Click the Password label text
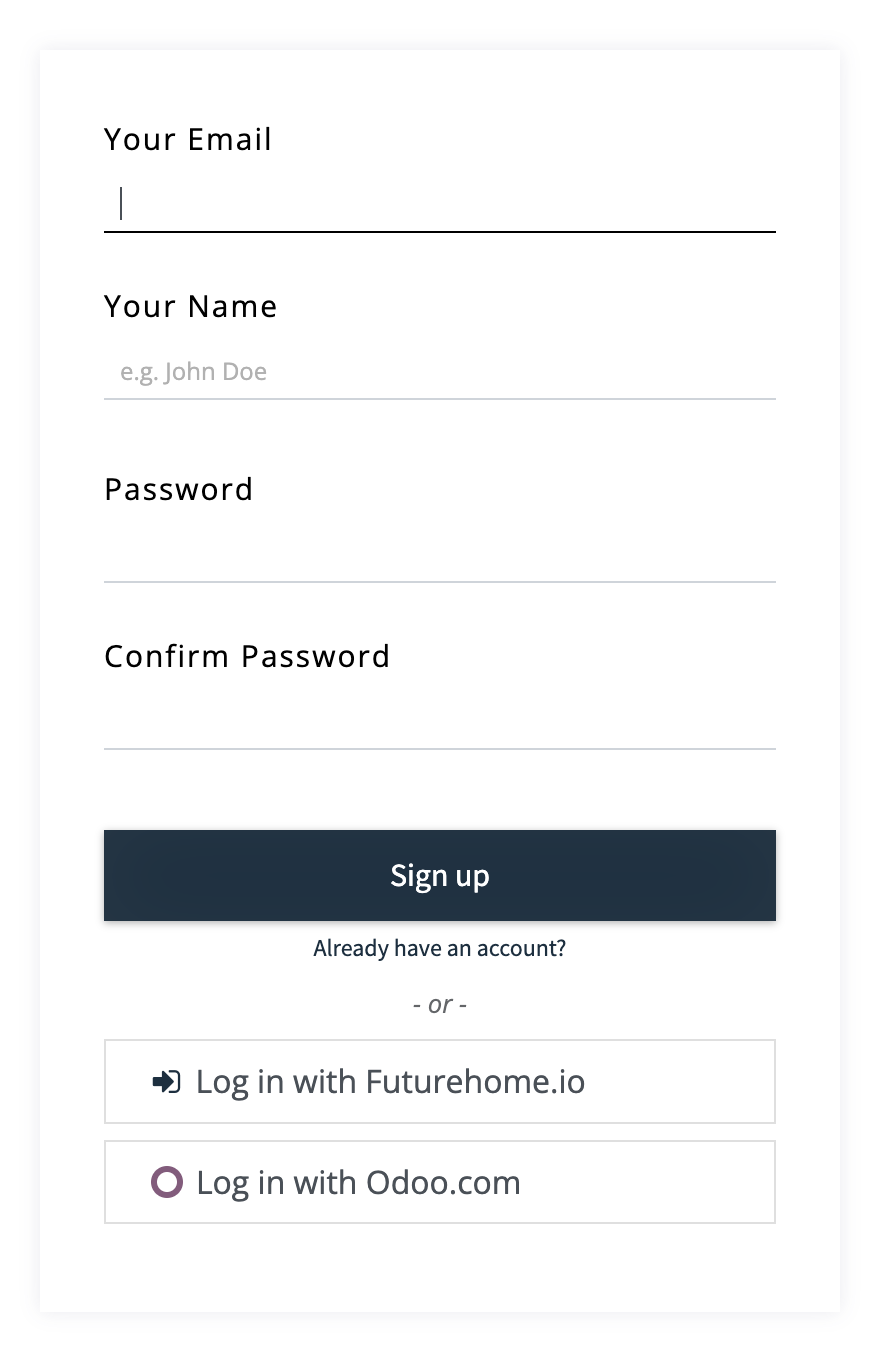Screen dimensions: 870x1356 tap(179, 489)
